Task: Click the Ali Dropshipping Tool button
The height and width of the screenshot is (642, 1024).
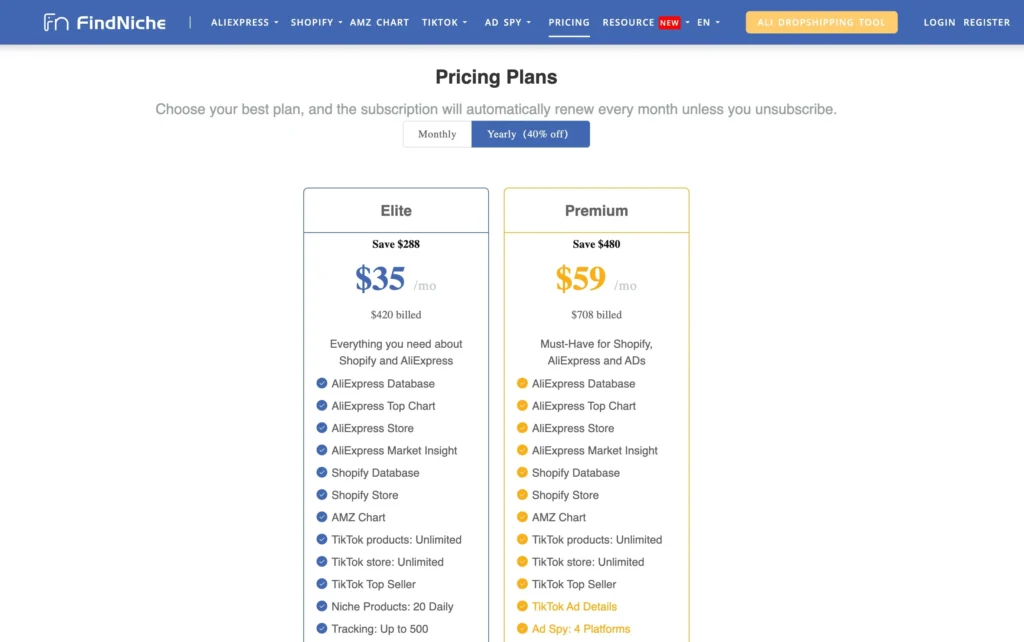Action: [x=821, y=22]
